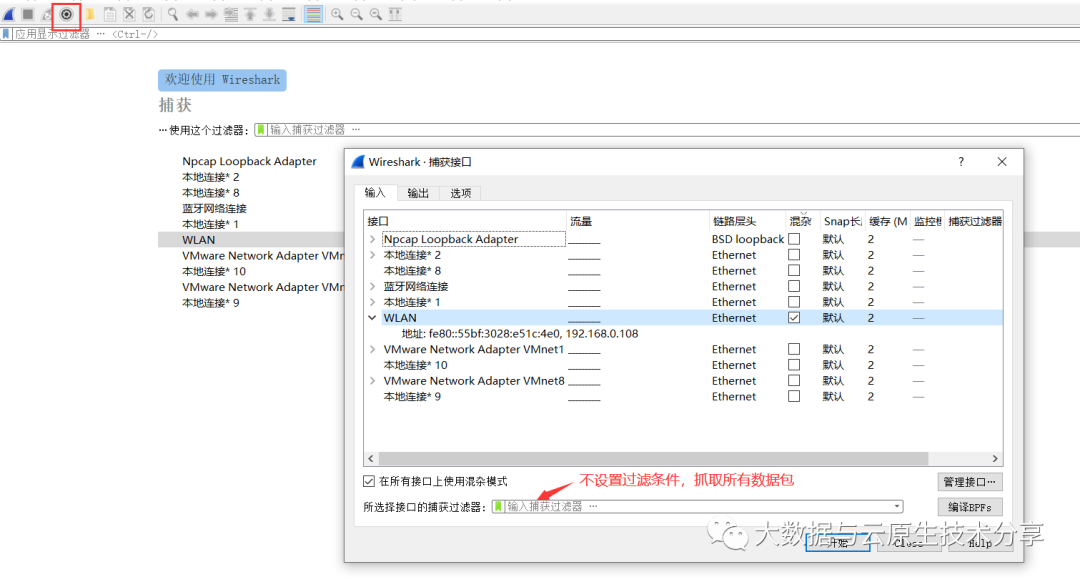The width and height of the screenshot is (1080, 582).
Task: Sort by the 链路层头 column header
Action: click(x=747, y=221)
